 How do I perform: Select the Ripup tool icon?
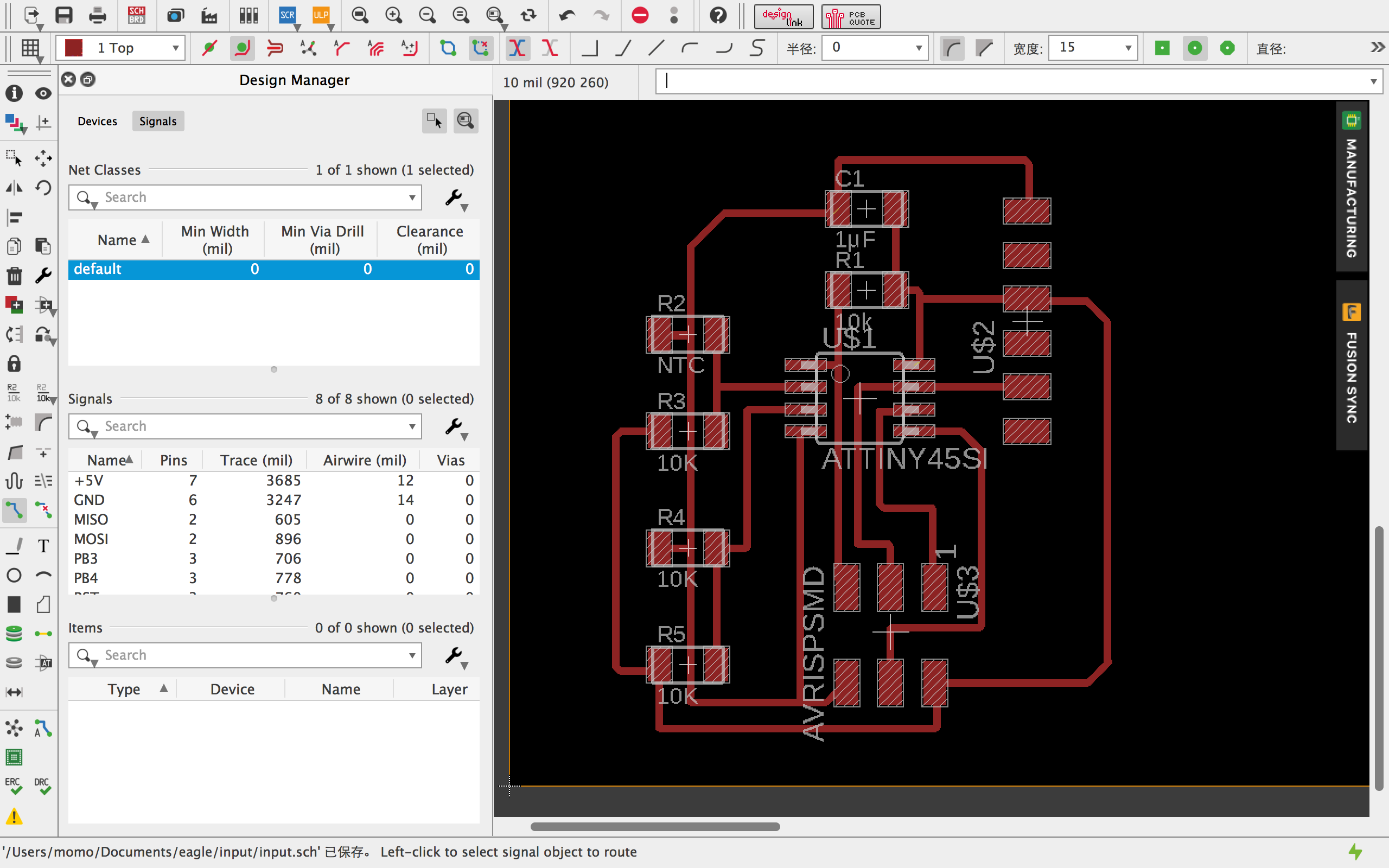43,510
